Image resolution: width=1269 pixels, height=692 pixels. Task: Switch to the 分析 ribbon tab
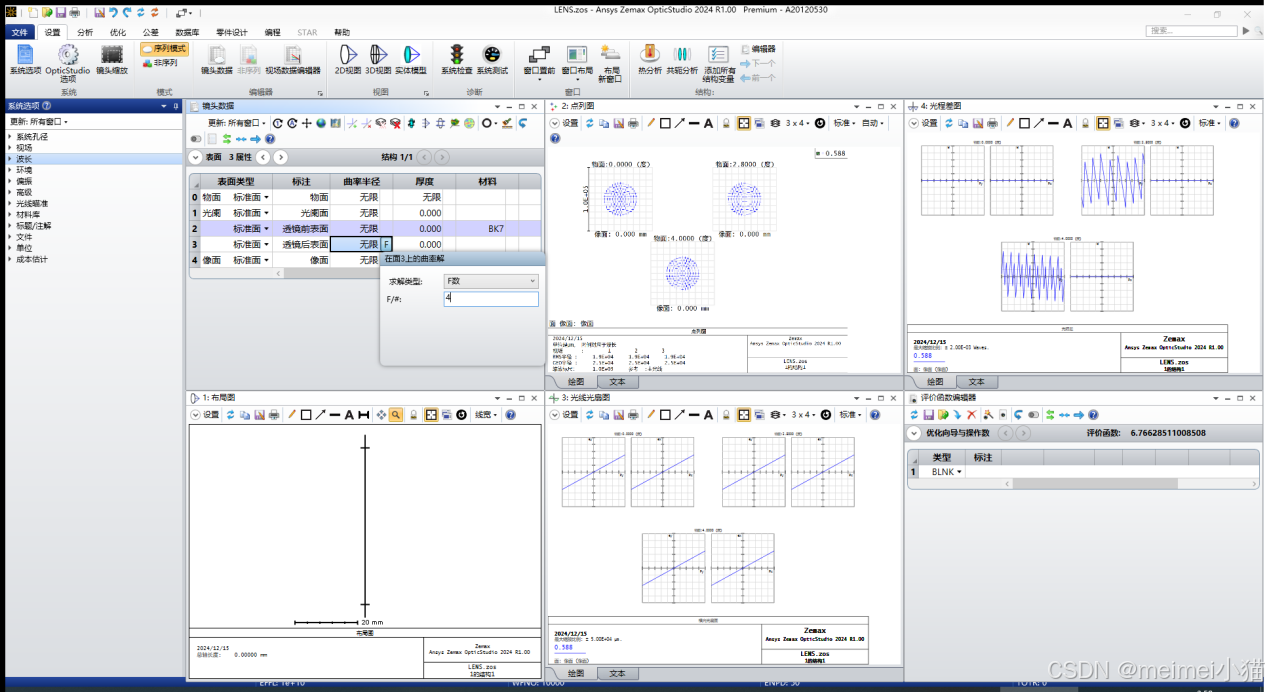pos(84,32)
